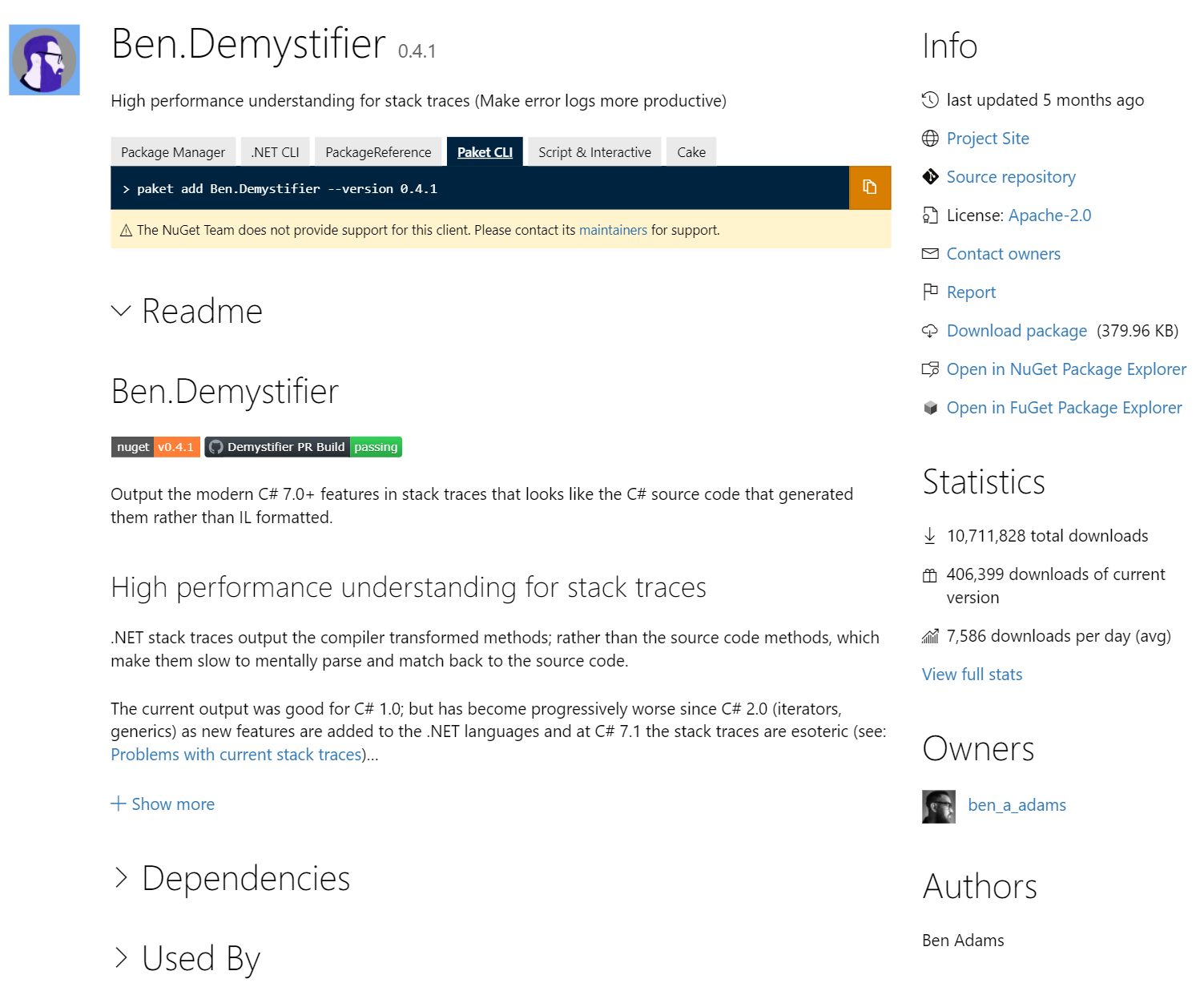Viewport: 1204px width, 987px height.
Task: Click the cloud download icon
Action: [930, 331]
